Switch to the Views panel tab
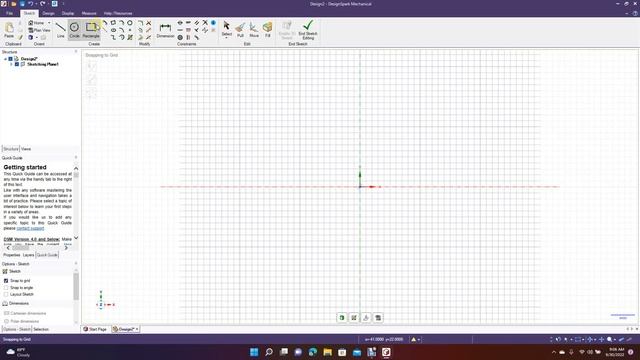This screenshot has height=360, width=640. pyautogui.click(x=26, y=149)
